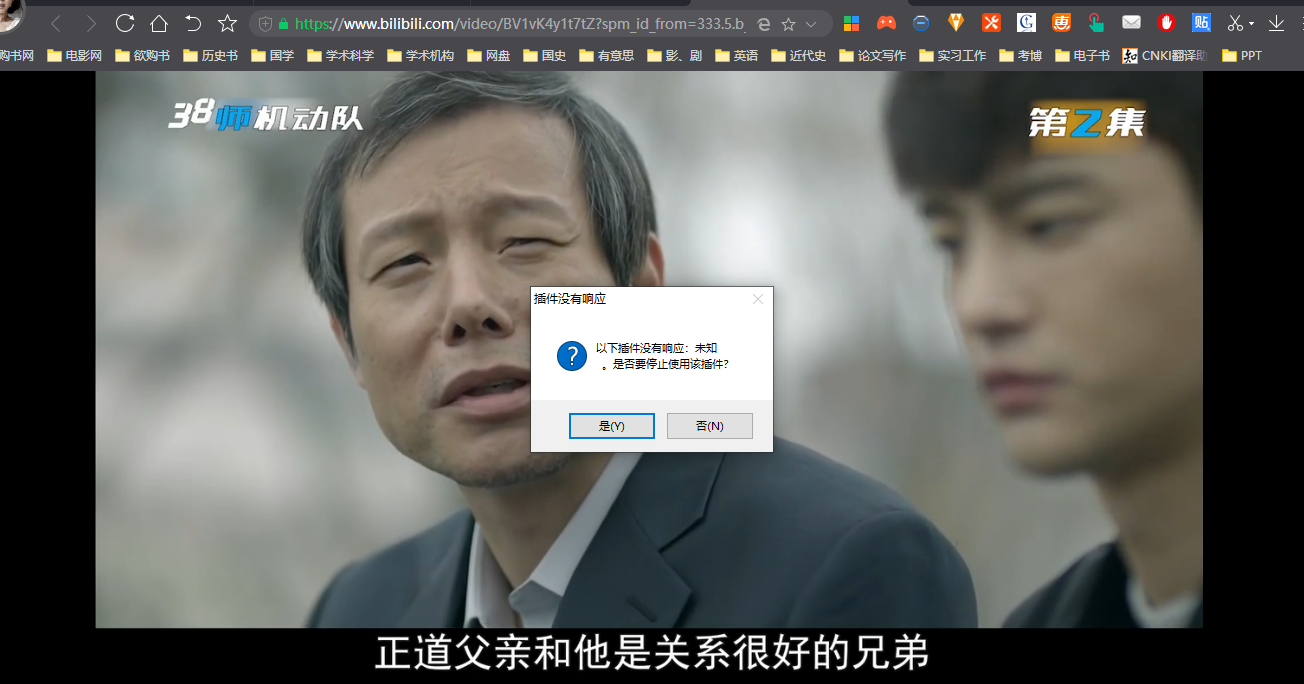Click the colorful four-square Microsoft icon

click(x=851, y=23)
